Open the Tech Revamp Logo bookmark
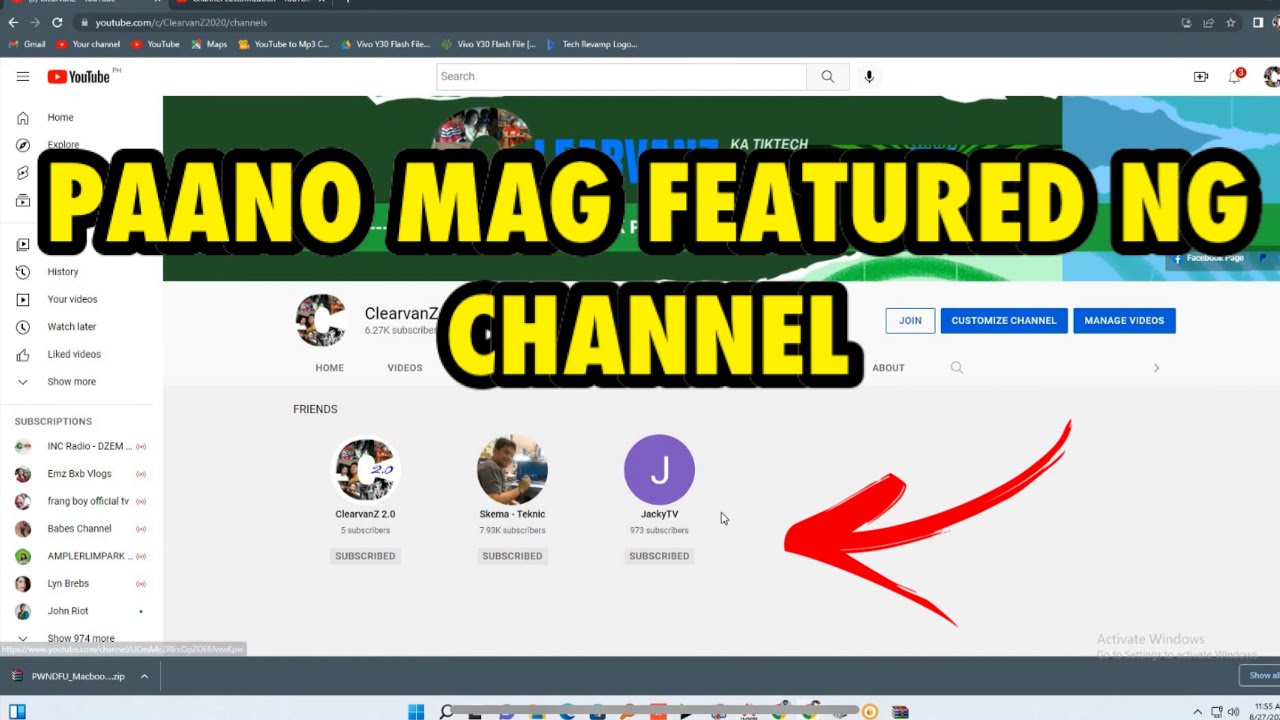1280x720 pixels. [592, 44]
